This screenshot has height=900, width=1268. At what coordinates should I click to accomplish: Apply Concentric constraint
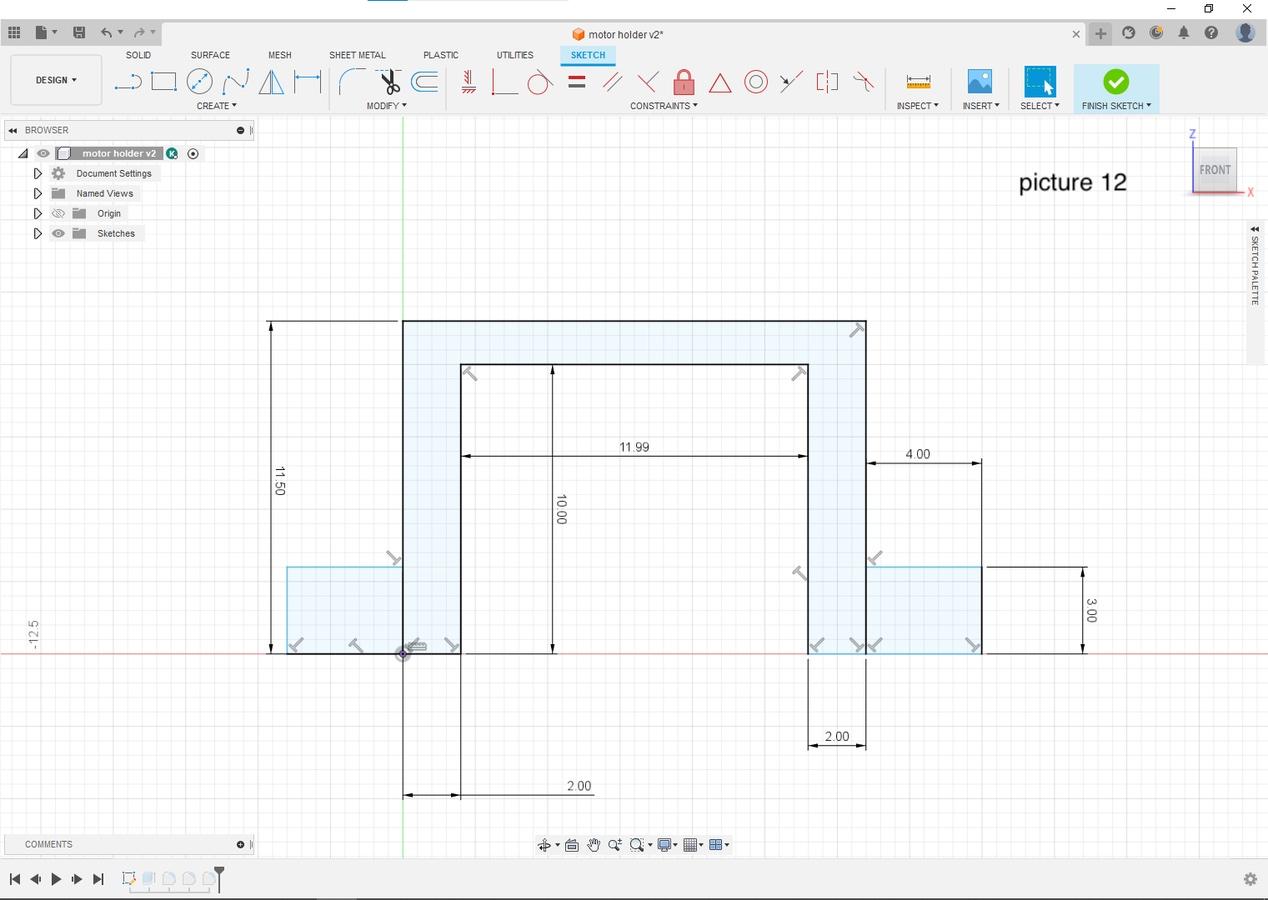coord(756,82)
